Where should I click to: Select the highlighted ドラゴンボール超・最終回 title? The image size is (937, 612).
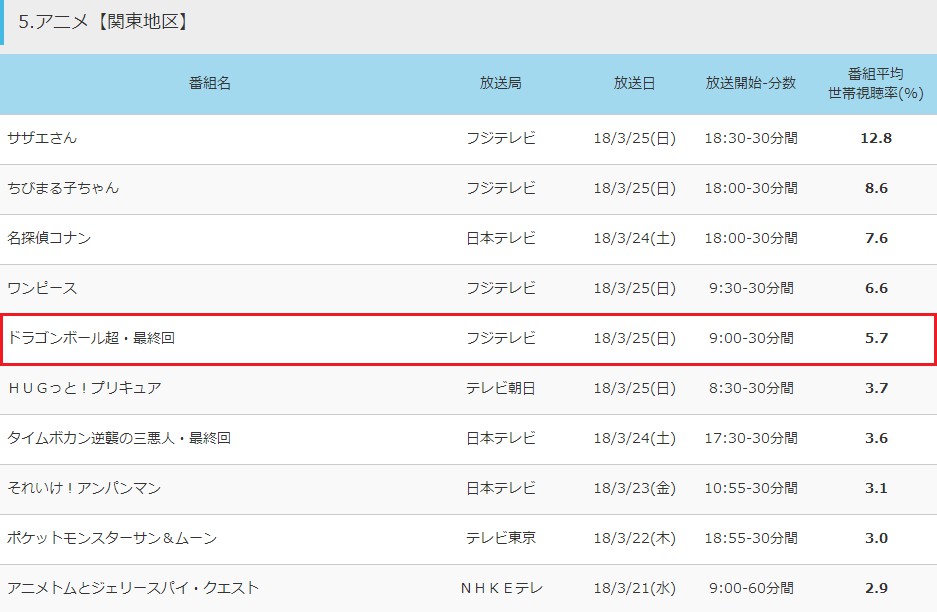(91, 338)
